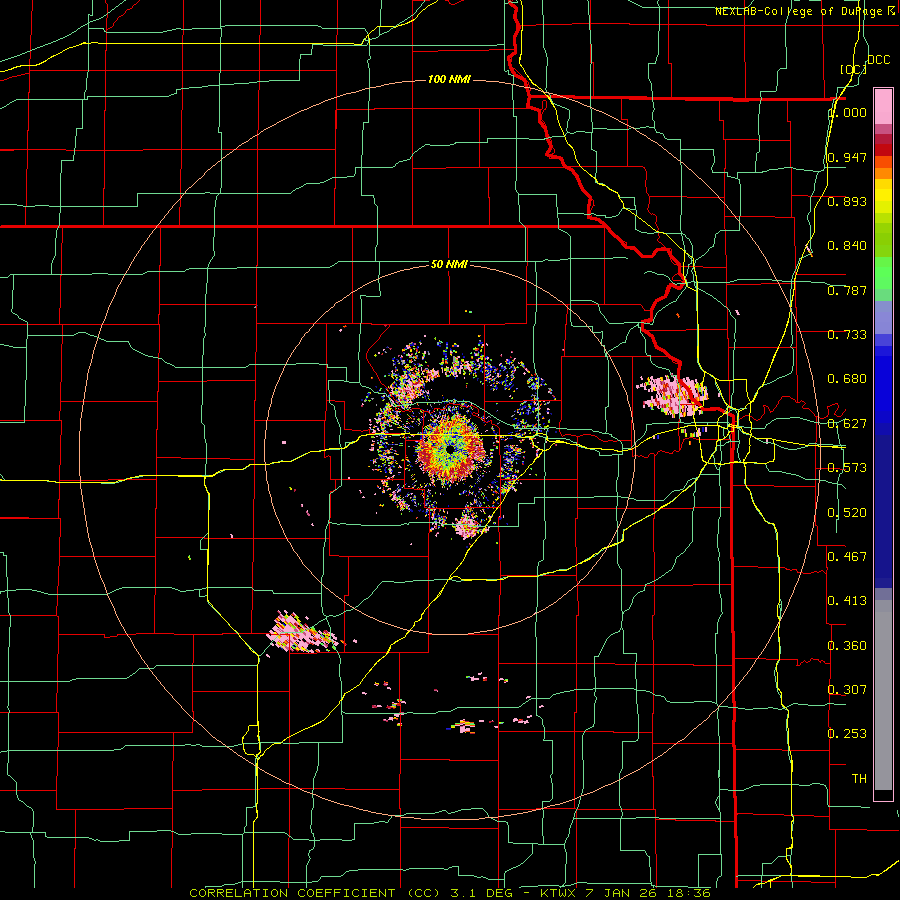This screenshot has height=900, width=900.
Task: Click the 0.893 value on the scale
Action: [x=847, y=201]
